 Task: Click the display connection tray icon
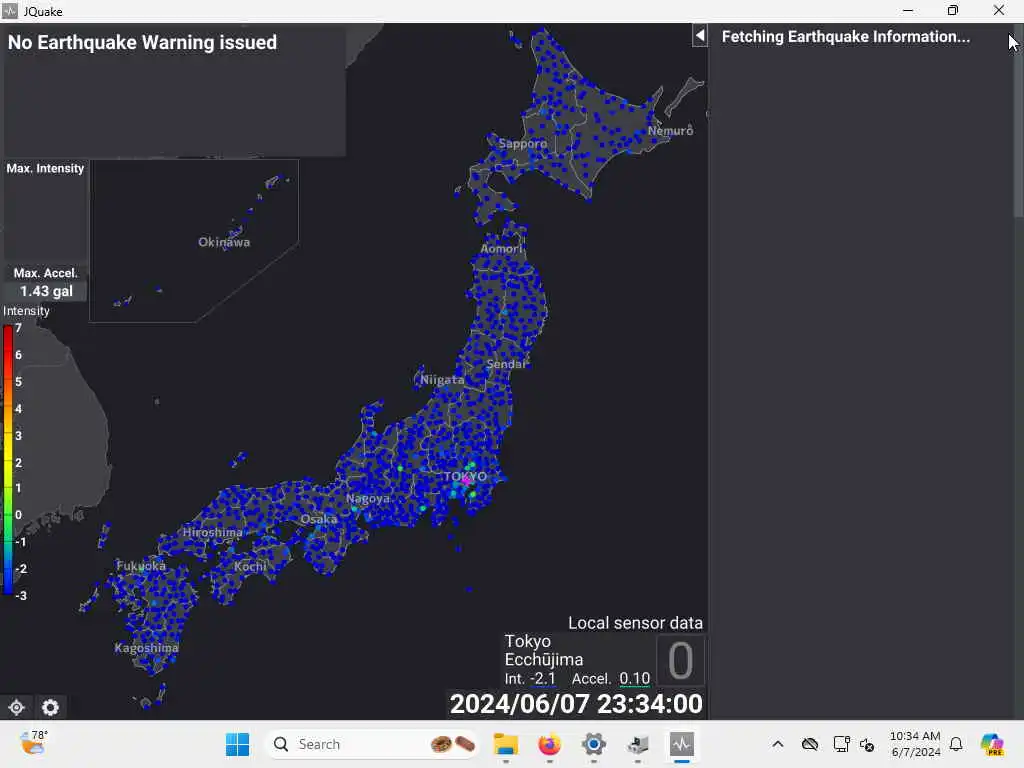point(841,744)
